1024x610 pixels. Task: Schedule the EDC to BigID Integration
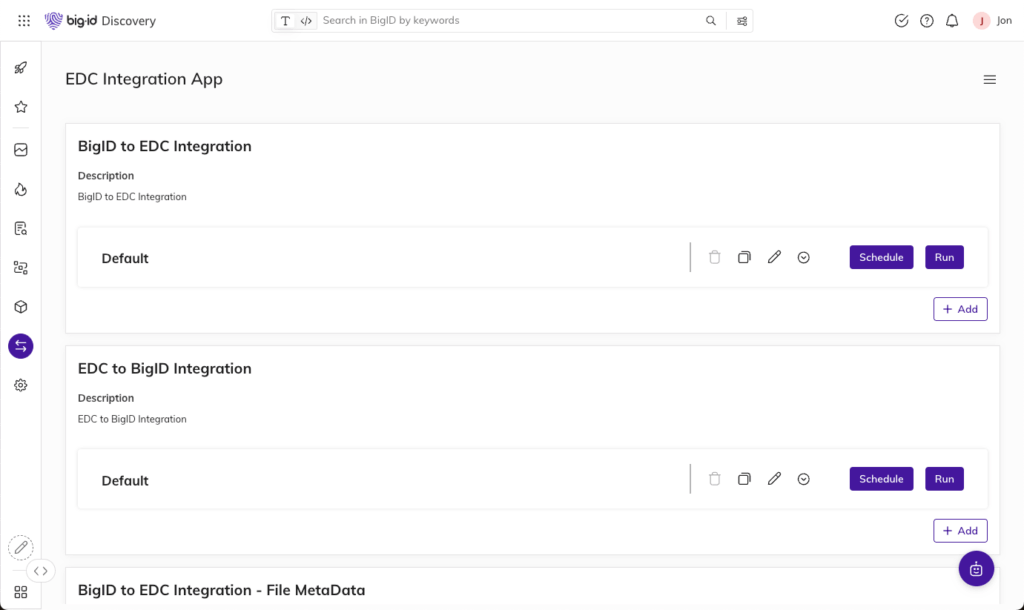click(881, 479)
